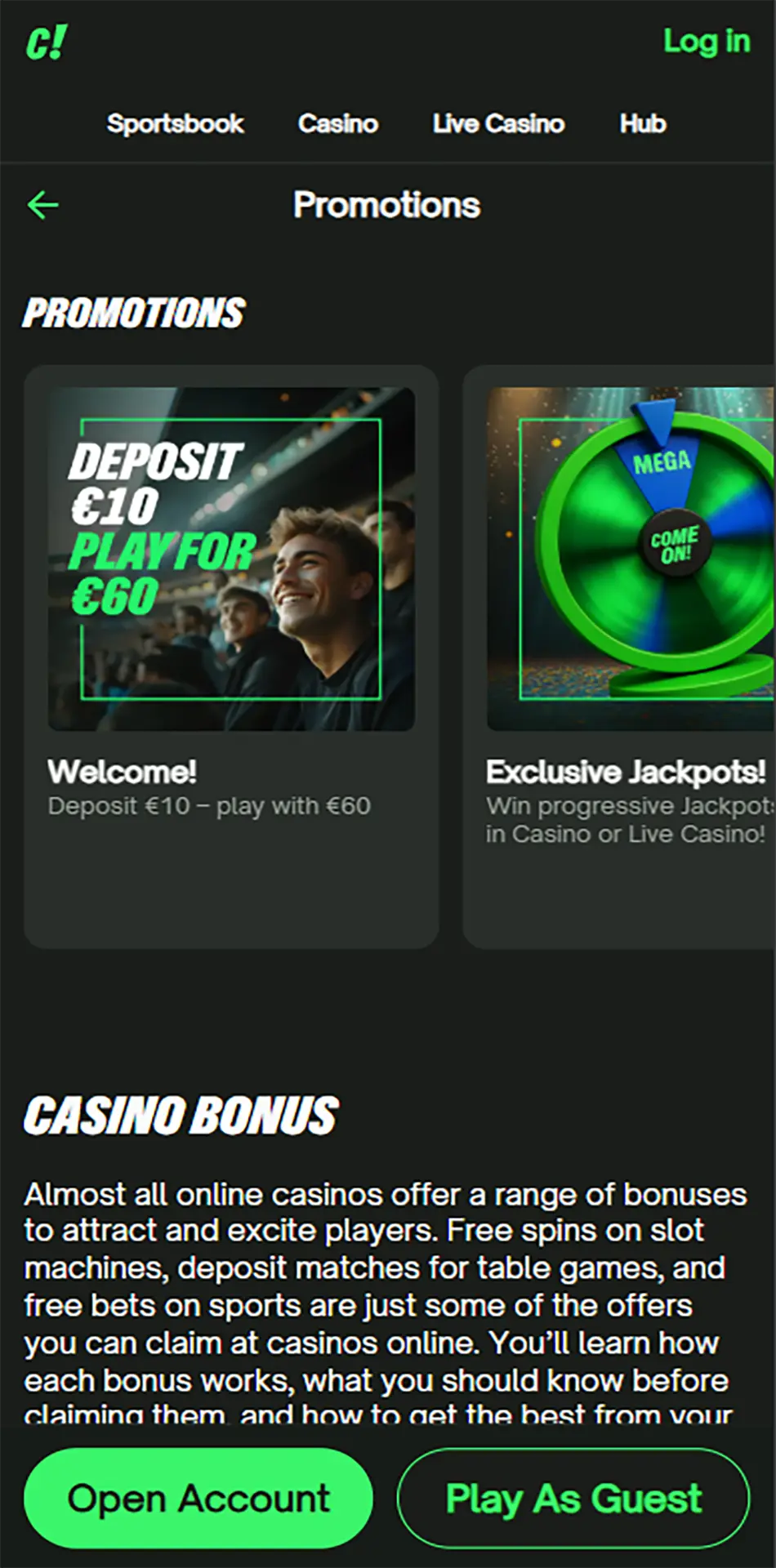Click the Play As Guest button
Viewport: 776px width, 1568px height.
[x=573, y=1499]
